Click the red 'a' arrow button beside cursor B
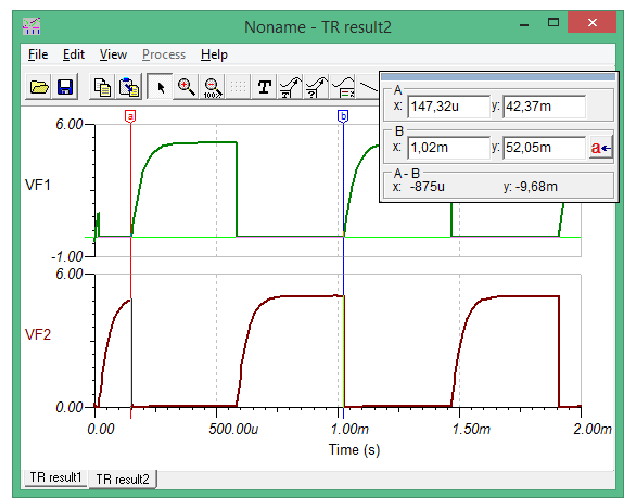 click(601, 148)
